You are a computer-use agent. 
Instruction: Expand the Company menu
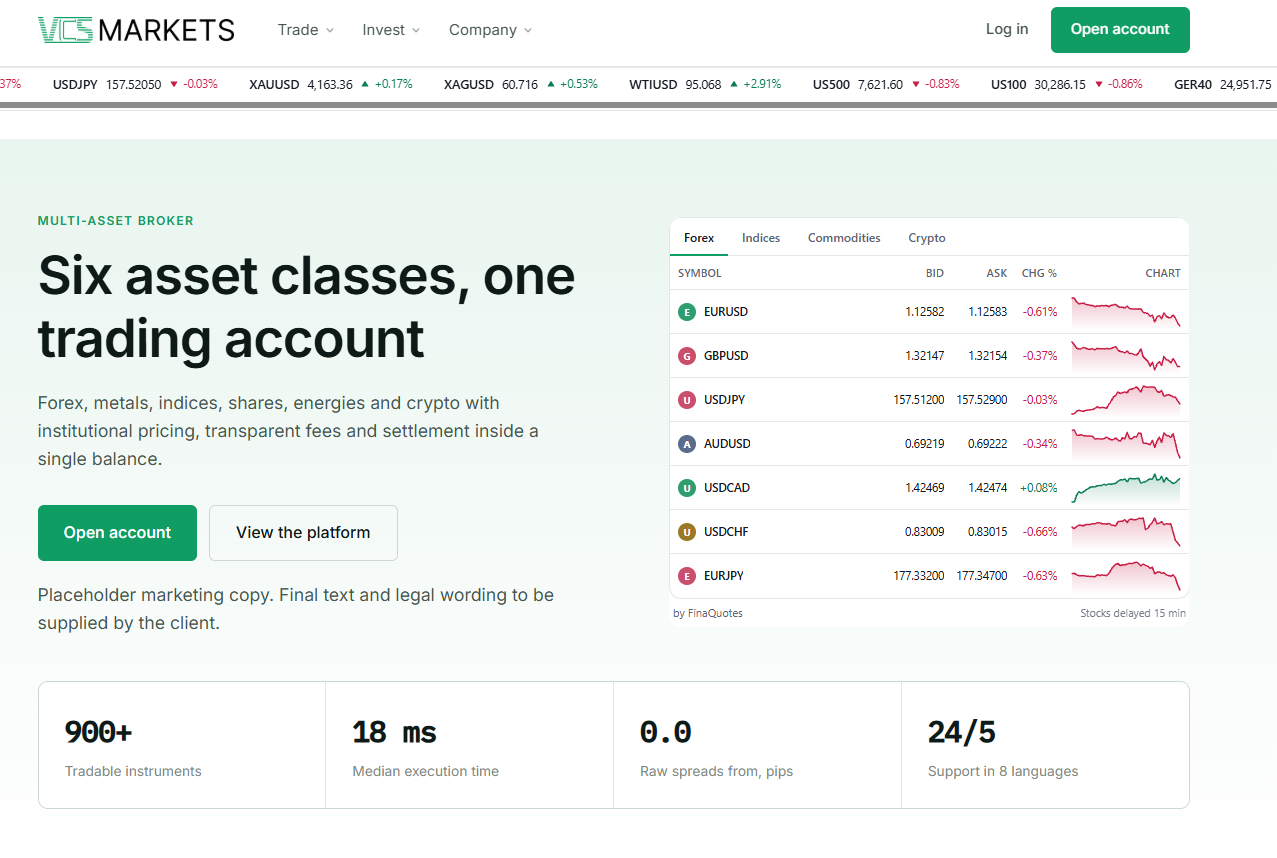click(x=490, y=30)
